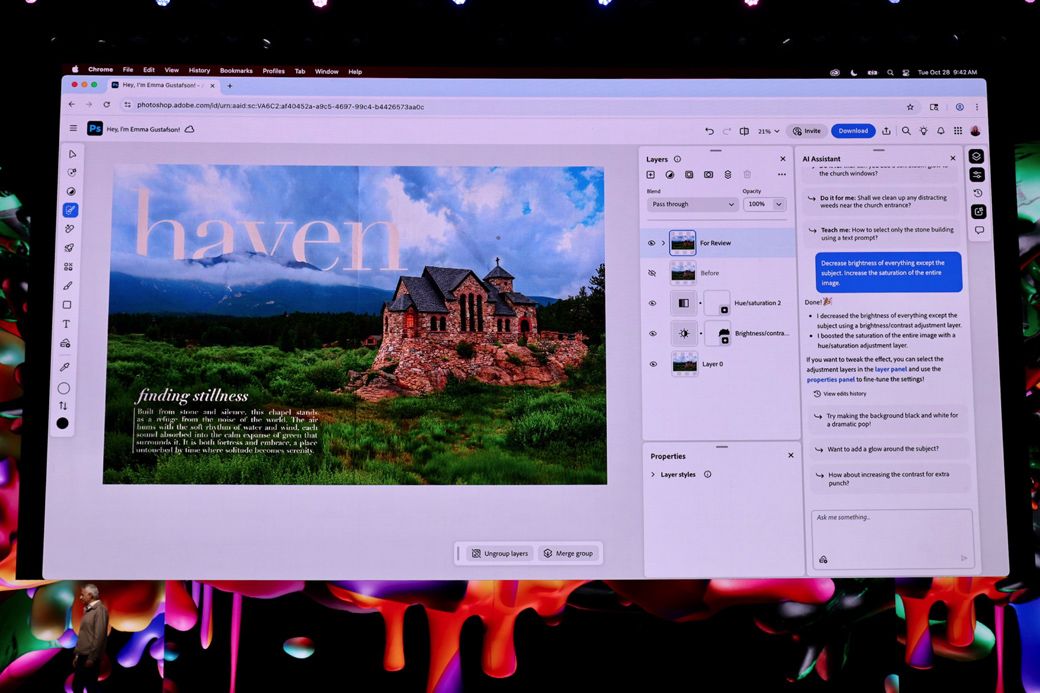The width and height of the screenshot is (1040, 693).
Task: Open the search magnifier icon
Action: 906,131
